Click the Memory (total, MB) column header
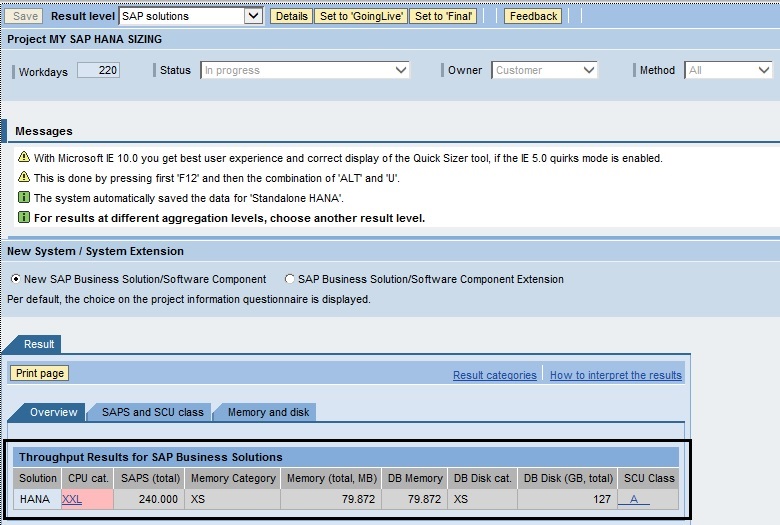This screenshot has width=780, height=525. tap(331, 478)
